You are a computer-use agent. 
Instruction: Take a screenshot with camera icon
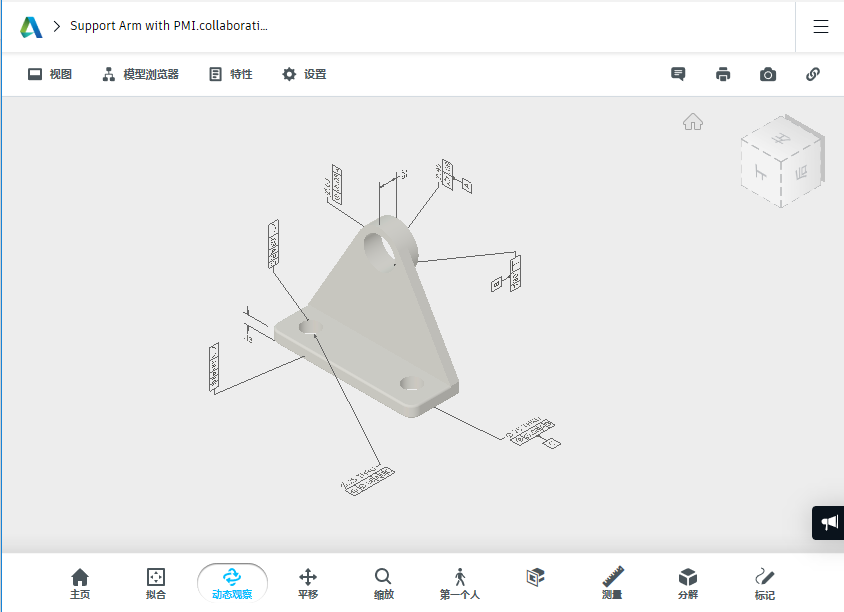tap(768, 74)
